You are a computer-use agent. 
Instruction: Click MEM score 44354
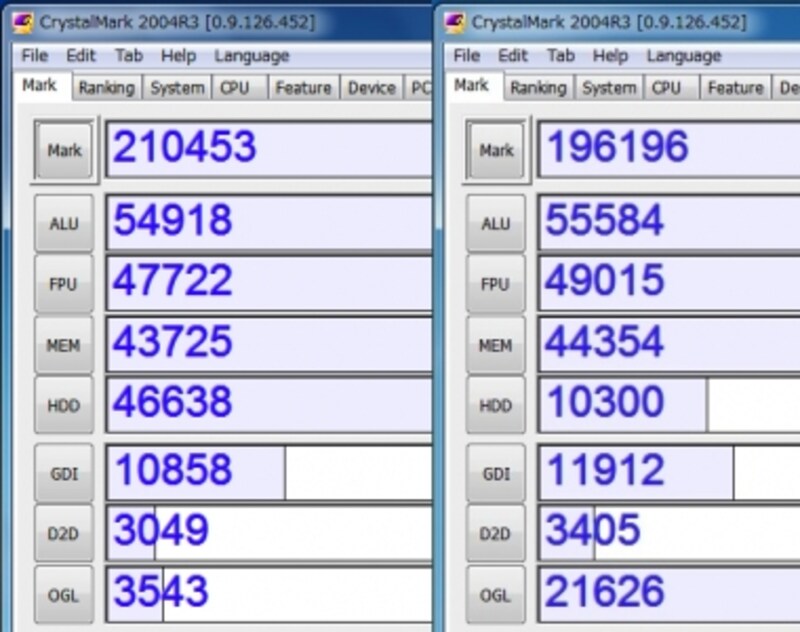click(669, 344)
